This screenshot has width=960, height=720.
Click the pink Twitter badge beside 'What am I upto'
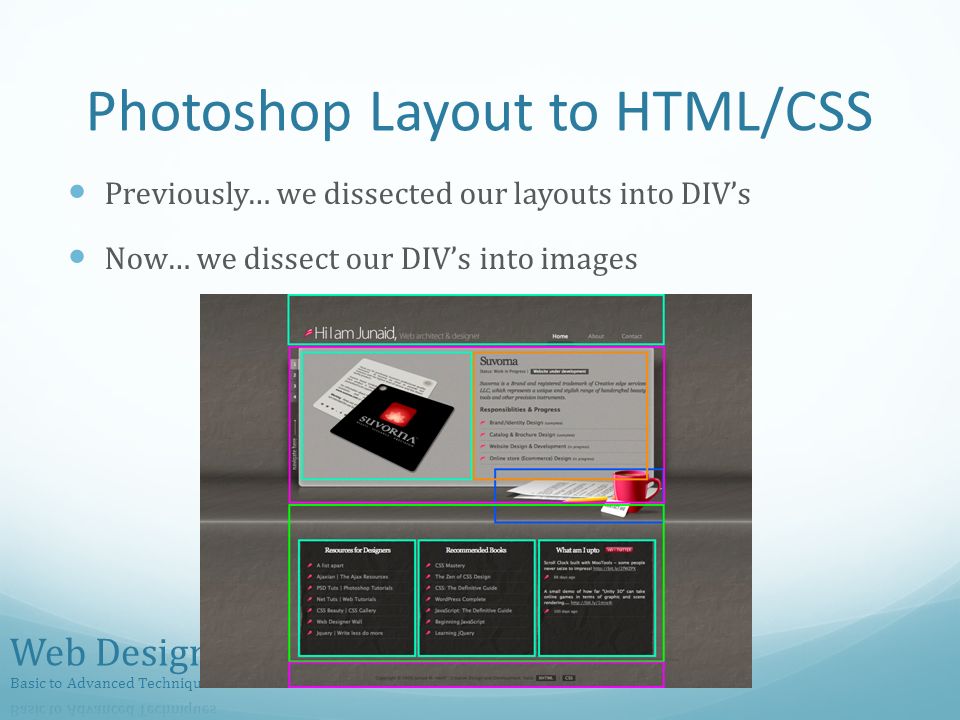(619, 550)
